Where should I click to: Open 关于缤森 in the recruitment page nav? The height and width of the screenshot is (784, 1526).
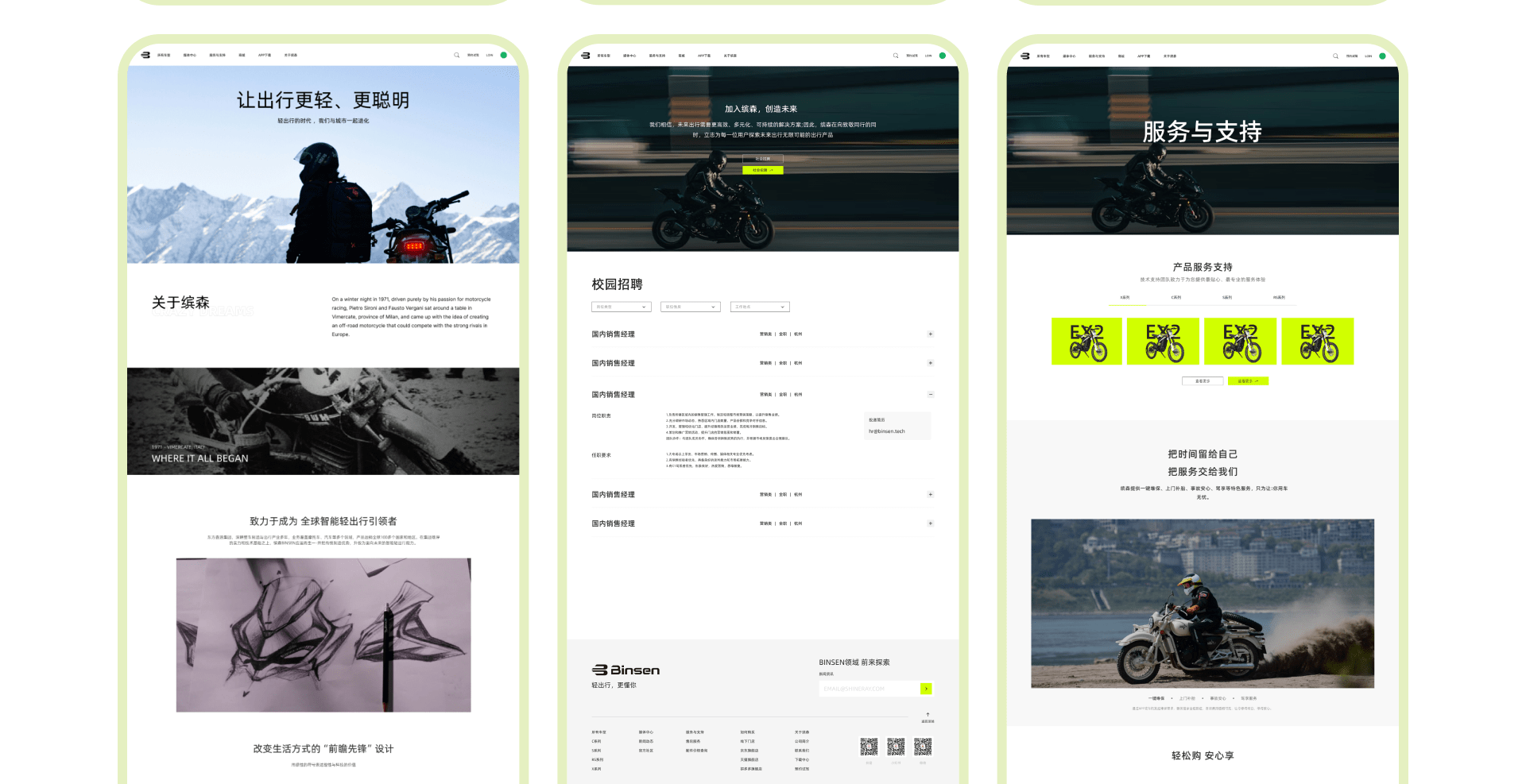[x=730, y=56]
